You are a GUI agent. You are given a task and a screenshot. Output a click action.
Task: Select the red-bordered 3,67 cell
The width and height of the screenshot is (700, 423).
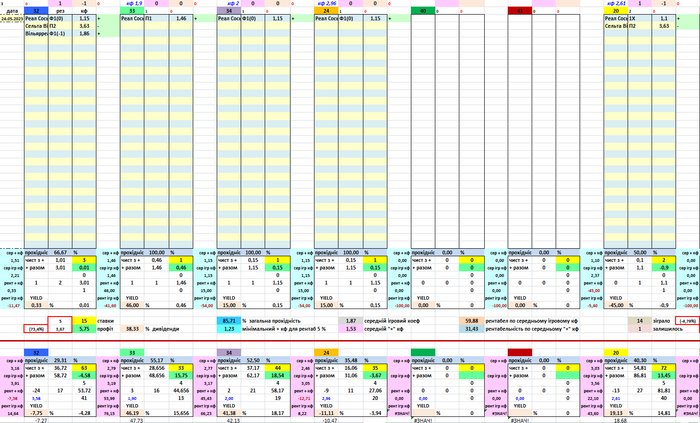point(60,329)
